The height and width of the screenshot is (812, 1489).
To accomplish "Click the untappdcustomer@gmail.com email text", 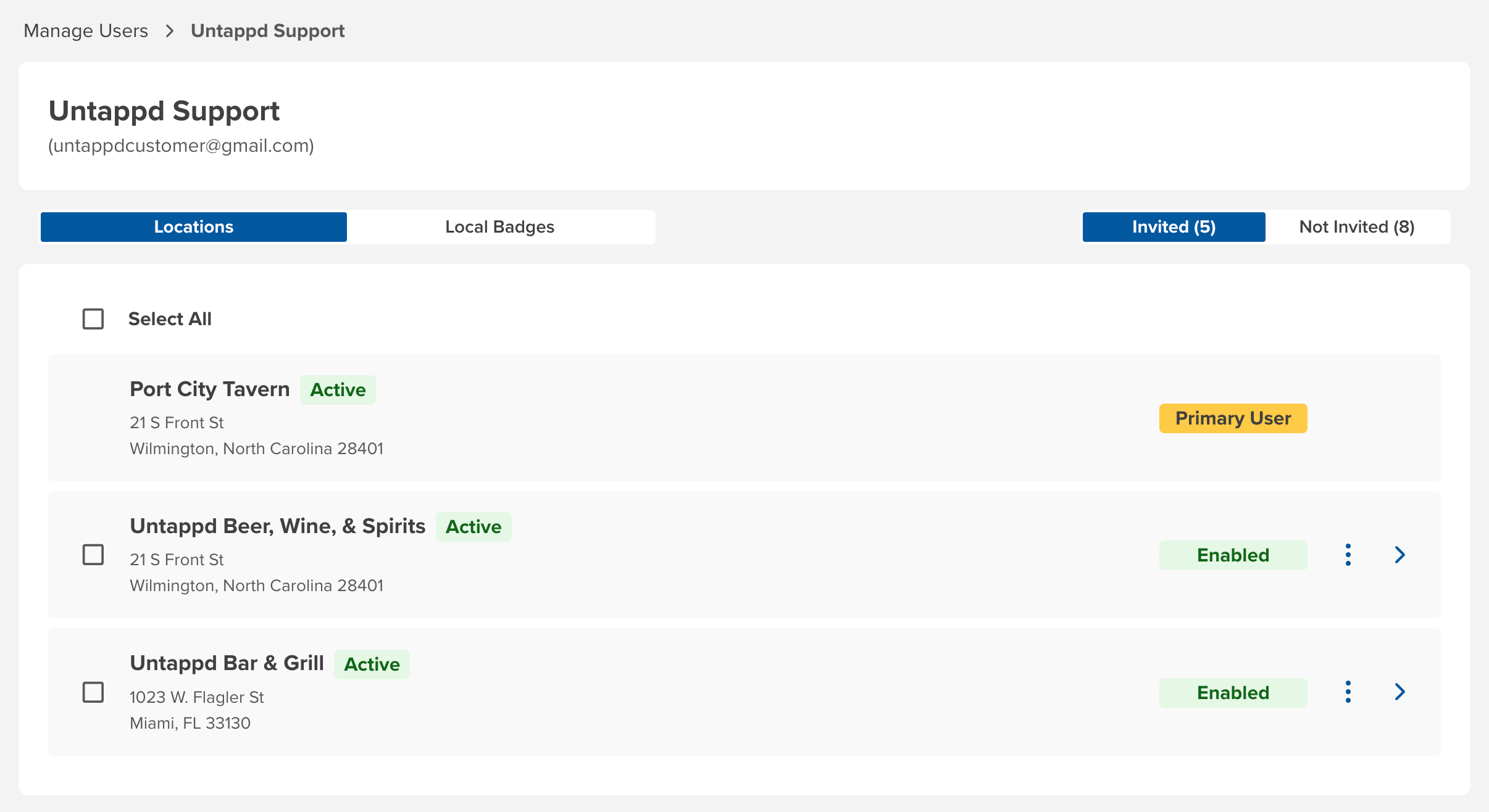I will [181, 146].
